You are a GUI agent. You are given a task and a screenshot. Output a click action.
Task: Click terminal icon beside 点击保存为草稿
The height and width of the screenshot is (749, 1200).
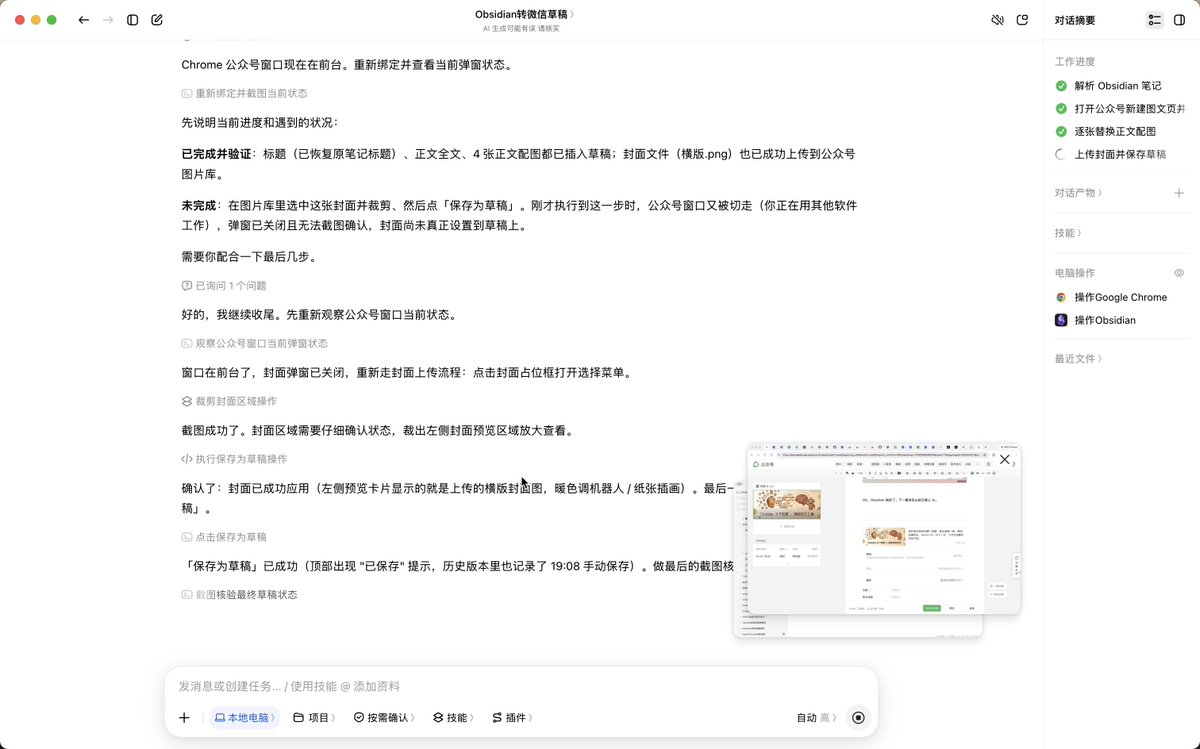[x=187, y=537]
